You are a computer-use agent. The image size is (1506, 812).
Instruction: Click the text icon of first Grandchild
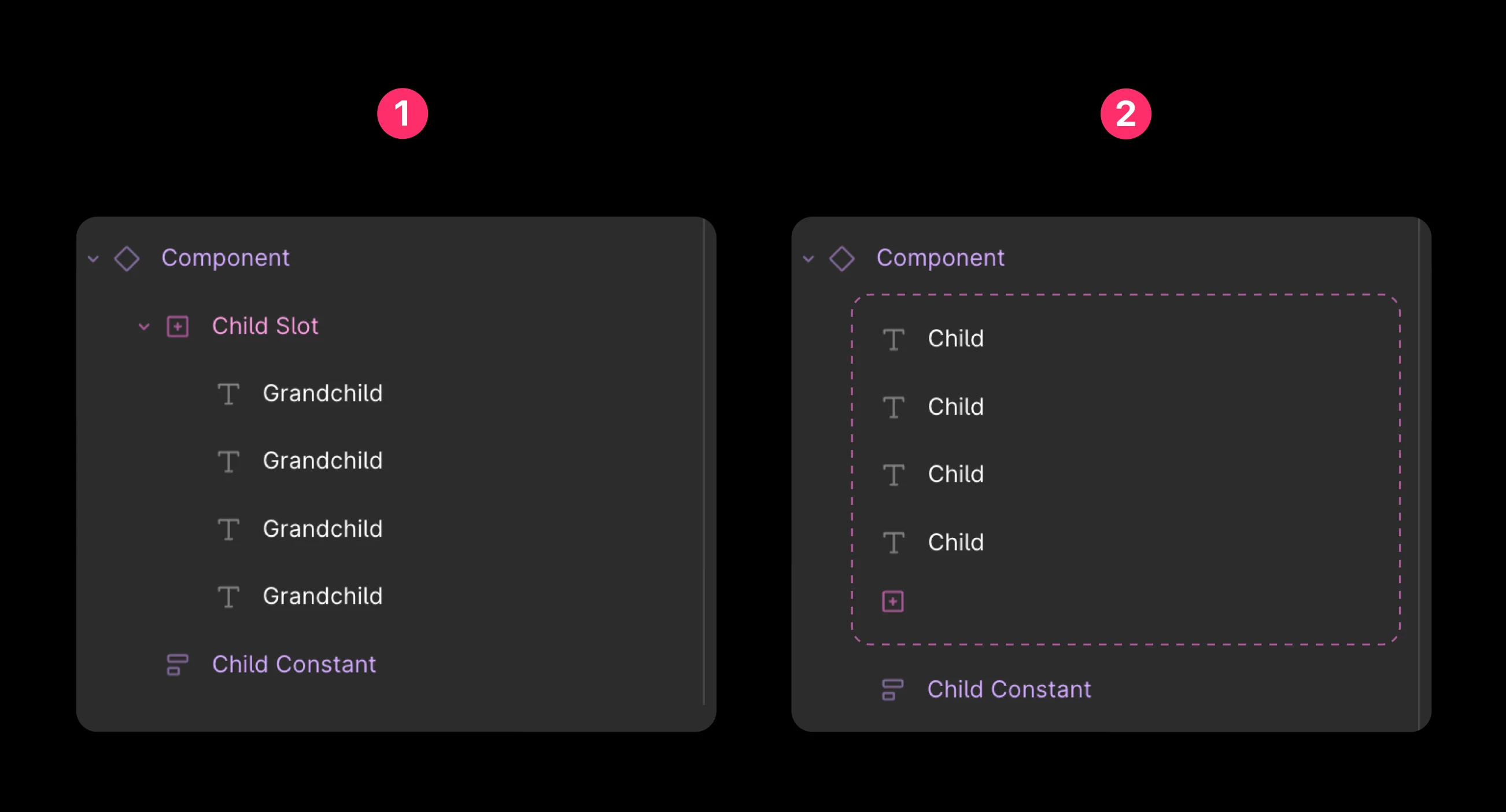coord(228,393)
